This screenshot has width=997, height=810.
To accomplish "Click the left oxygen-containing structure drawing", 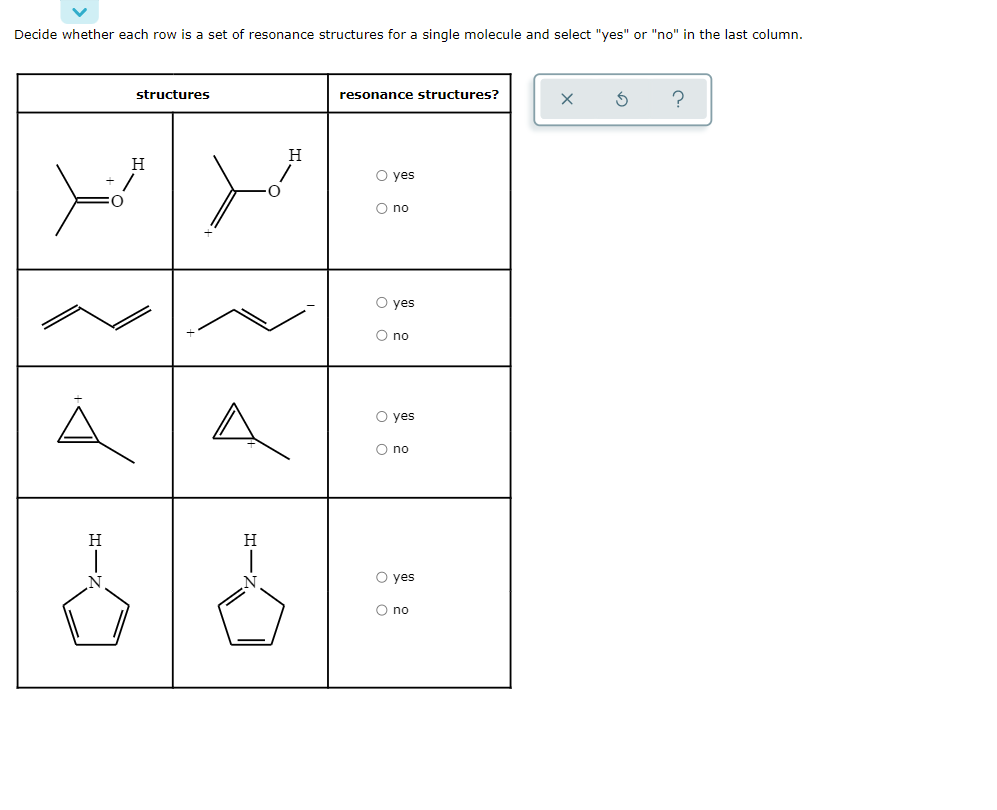I will tap(95, 192).
